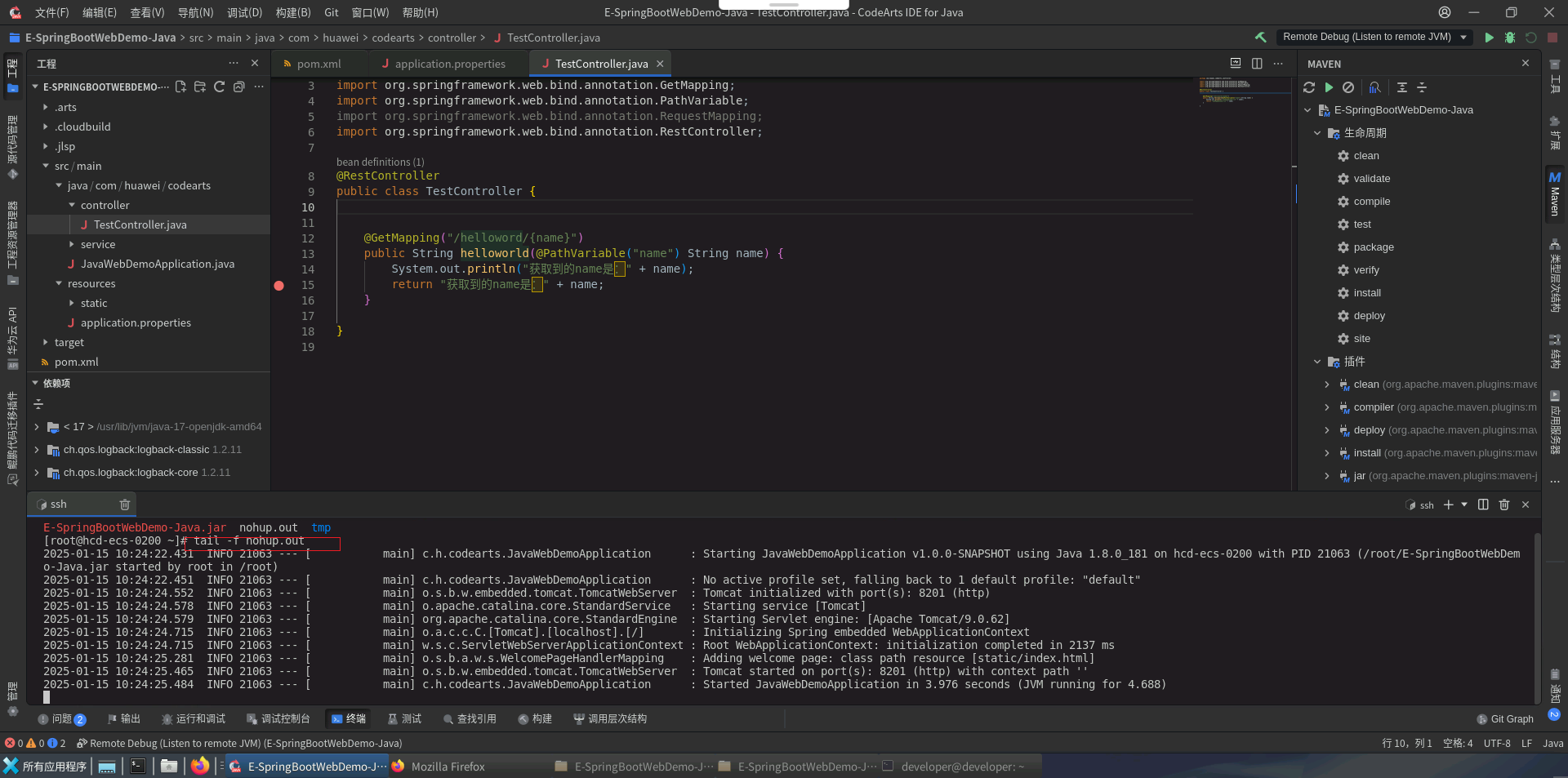Open the 输出 output panel tab

(x=124, y=719)
